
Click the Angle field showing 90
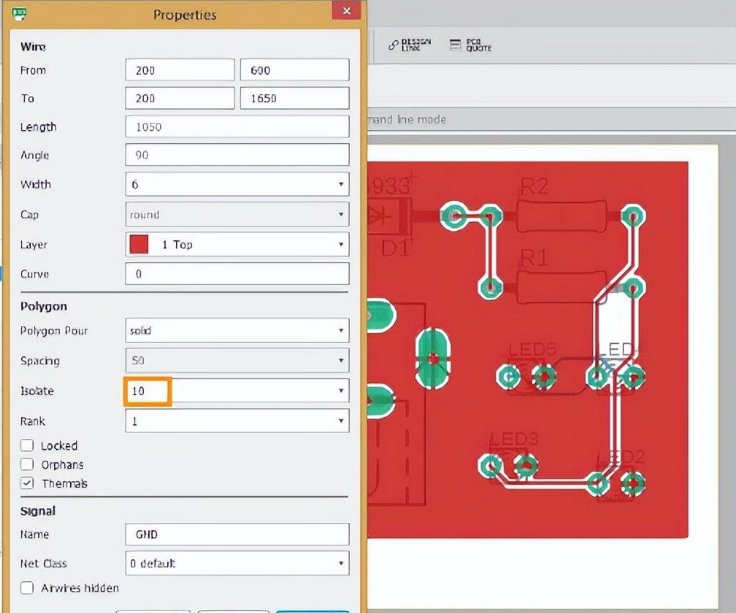(237, 155)
